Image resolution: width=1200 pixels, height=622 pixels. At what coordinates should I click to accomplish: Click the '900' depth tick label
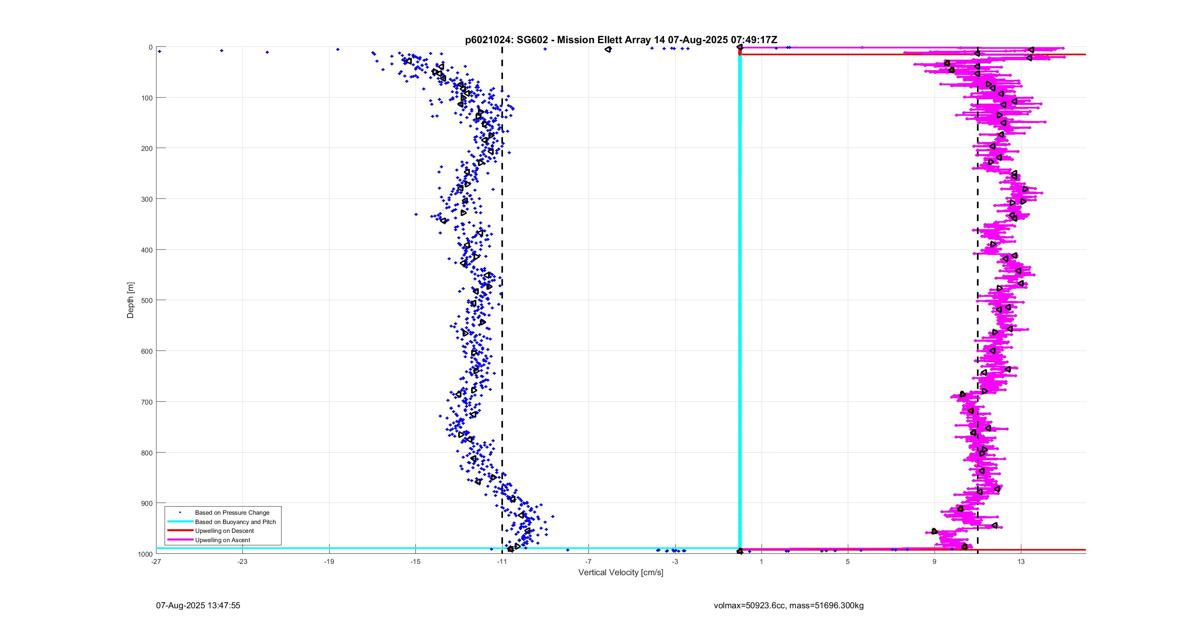pos(146,503)
